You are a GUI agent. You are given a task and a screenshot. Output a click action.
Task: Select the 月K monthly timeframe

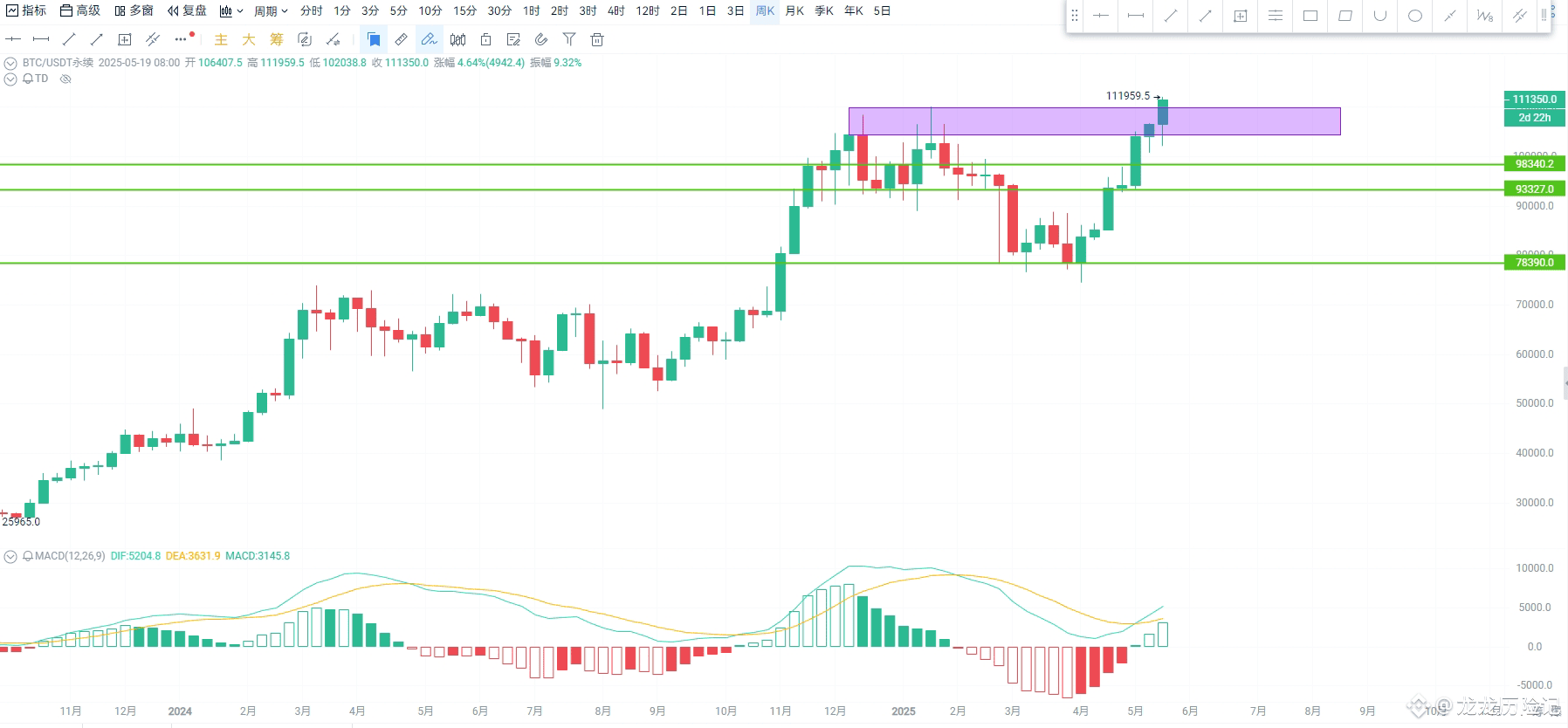click(794, 10)
